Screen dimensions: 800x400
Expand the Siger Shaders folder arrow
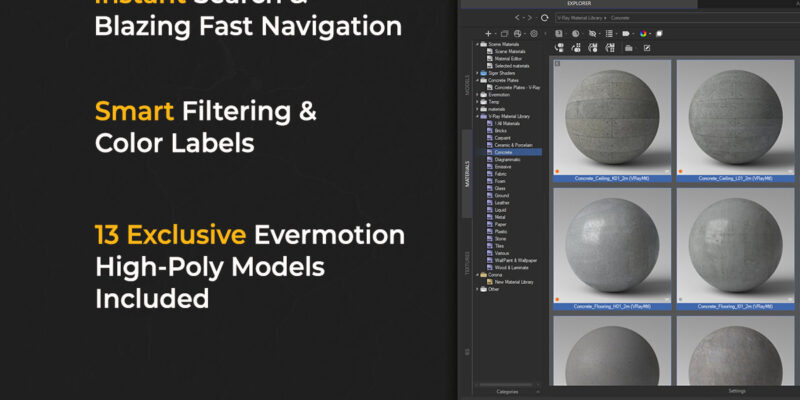click(478, 73)
